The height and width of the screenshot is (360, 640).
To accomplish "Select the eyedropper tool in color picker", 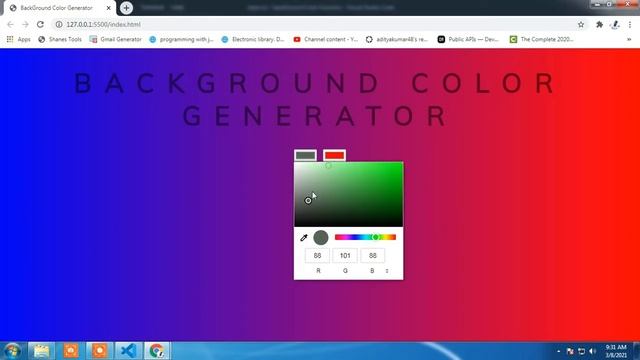I will pos(304,238).
